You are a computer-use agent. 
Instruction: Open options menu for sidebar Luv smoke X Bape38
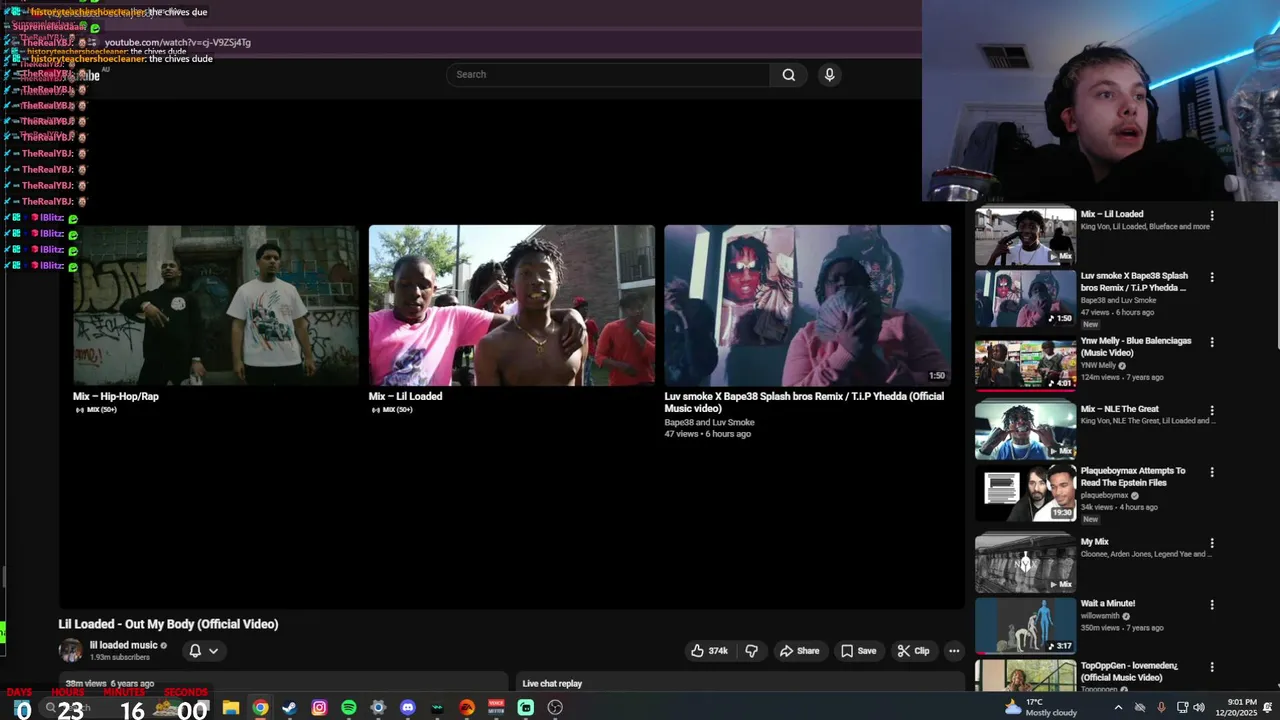pos(1212,277)
